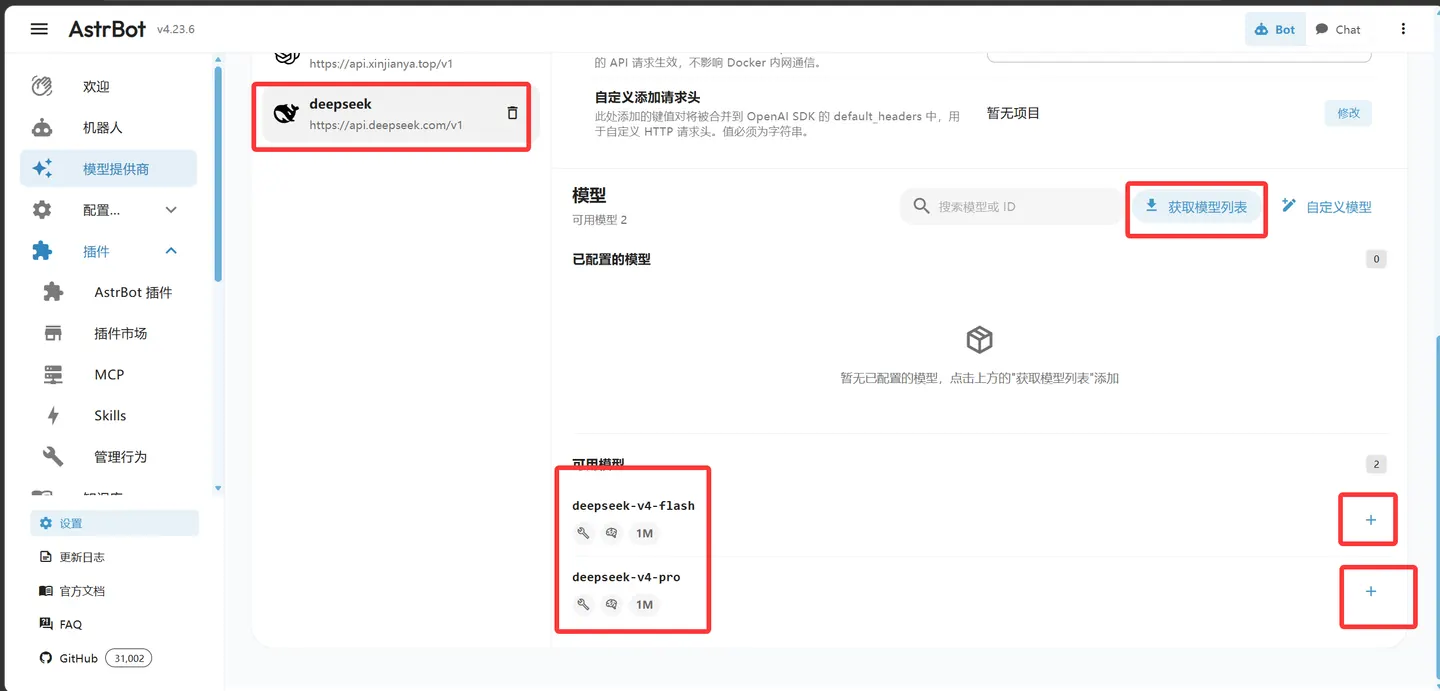The height and width of the screenshot is (691, 1440).
Task: Expand the 配置 sidebar group chevron
Action: (x=171, y=210)
